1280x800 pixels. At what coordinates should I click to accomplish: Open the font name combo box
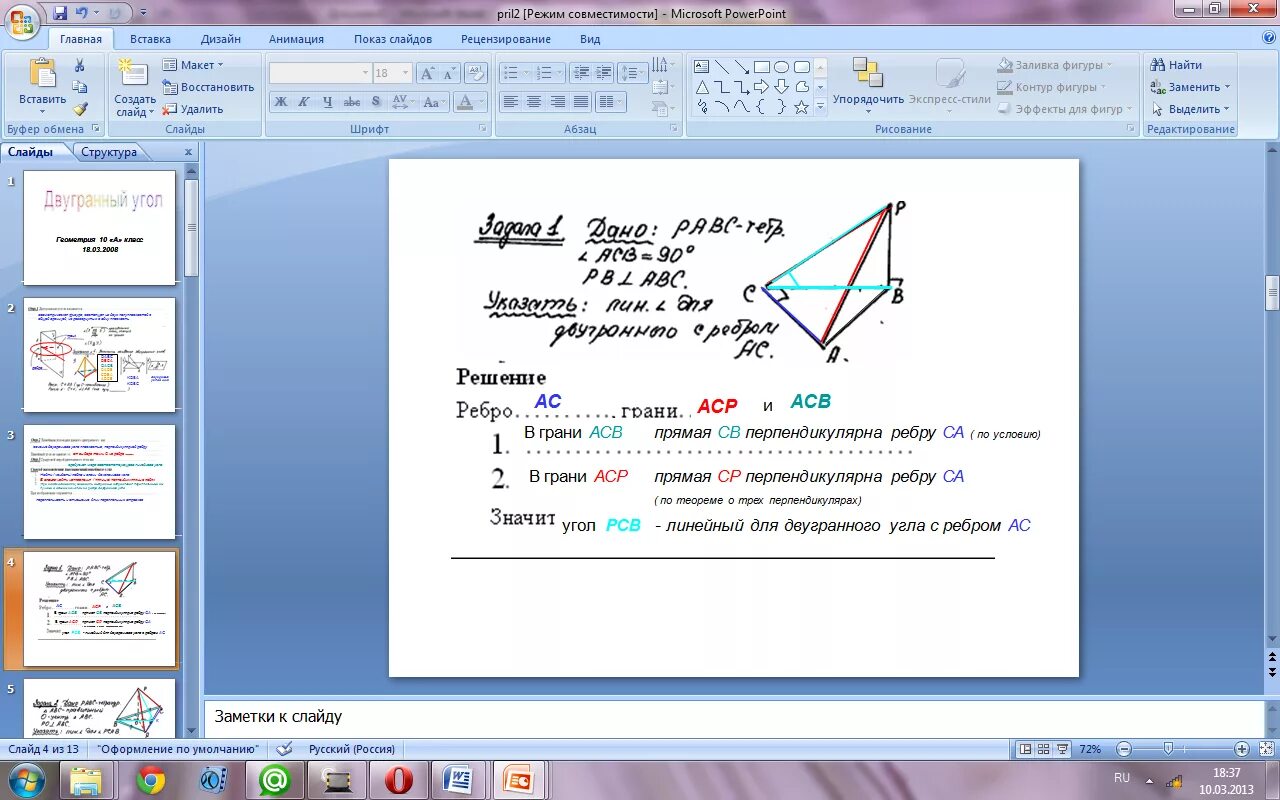320,73
